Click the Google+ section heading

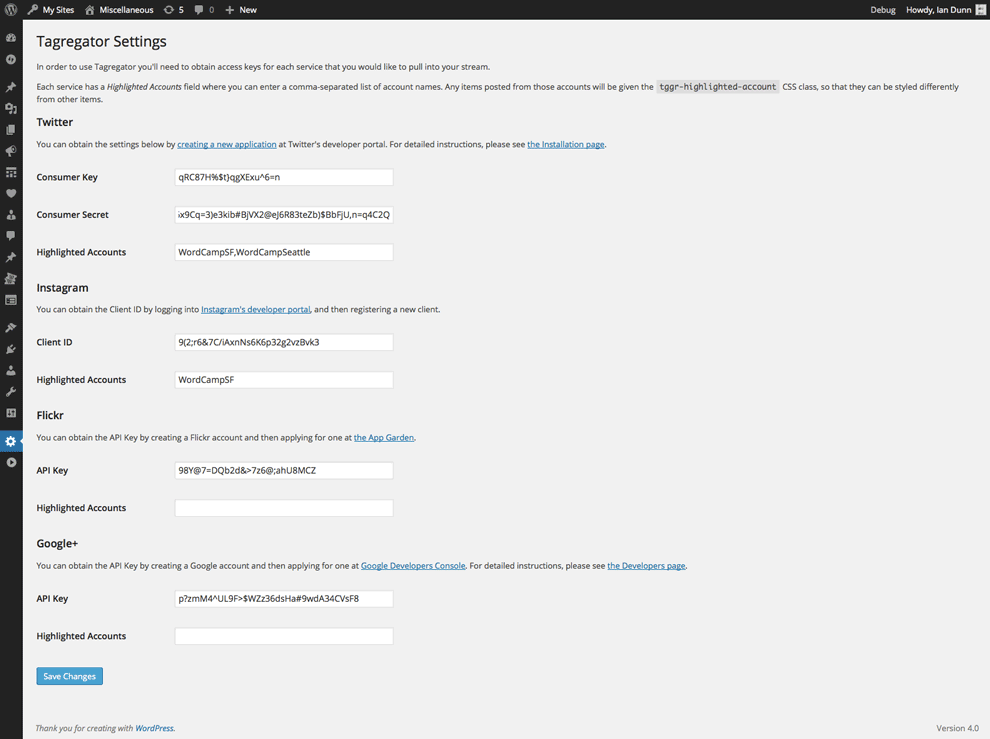pos(57,543)
